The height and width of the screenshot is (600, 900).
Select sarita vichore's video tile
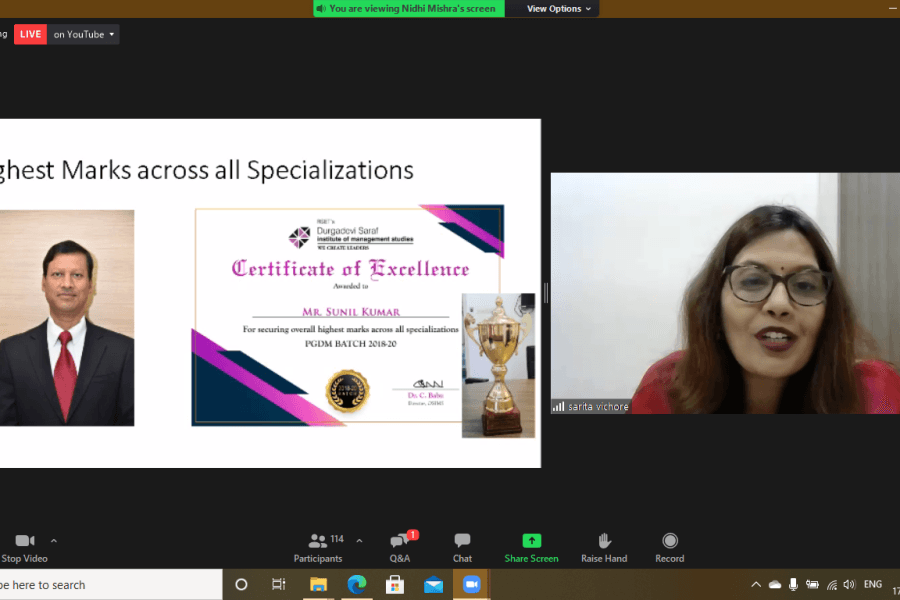(x=725, y=293)
